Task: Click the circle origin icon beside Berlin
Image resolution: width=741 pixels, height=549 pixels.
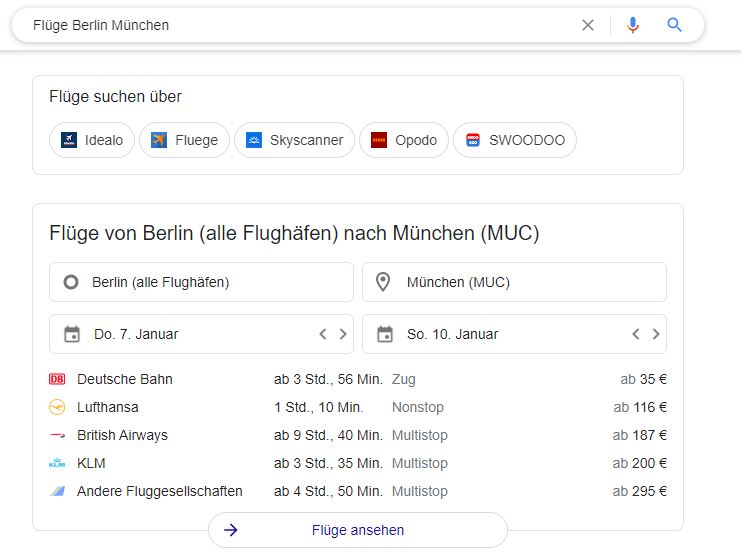Action: [x=71, y=282]
